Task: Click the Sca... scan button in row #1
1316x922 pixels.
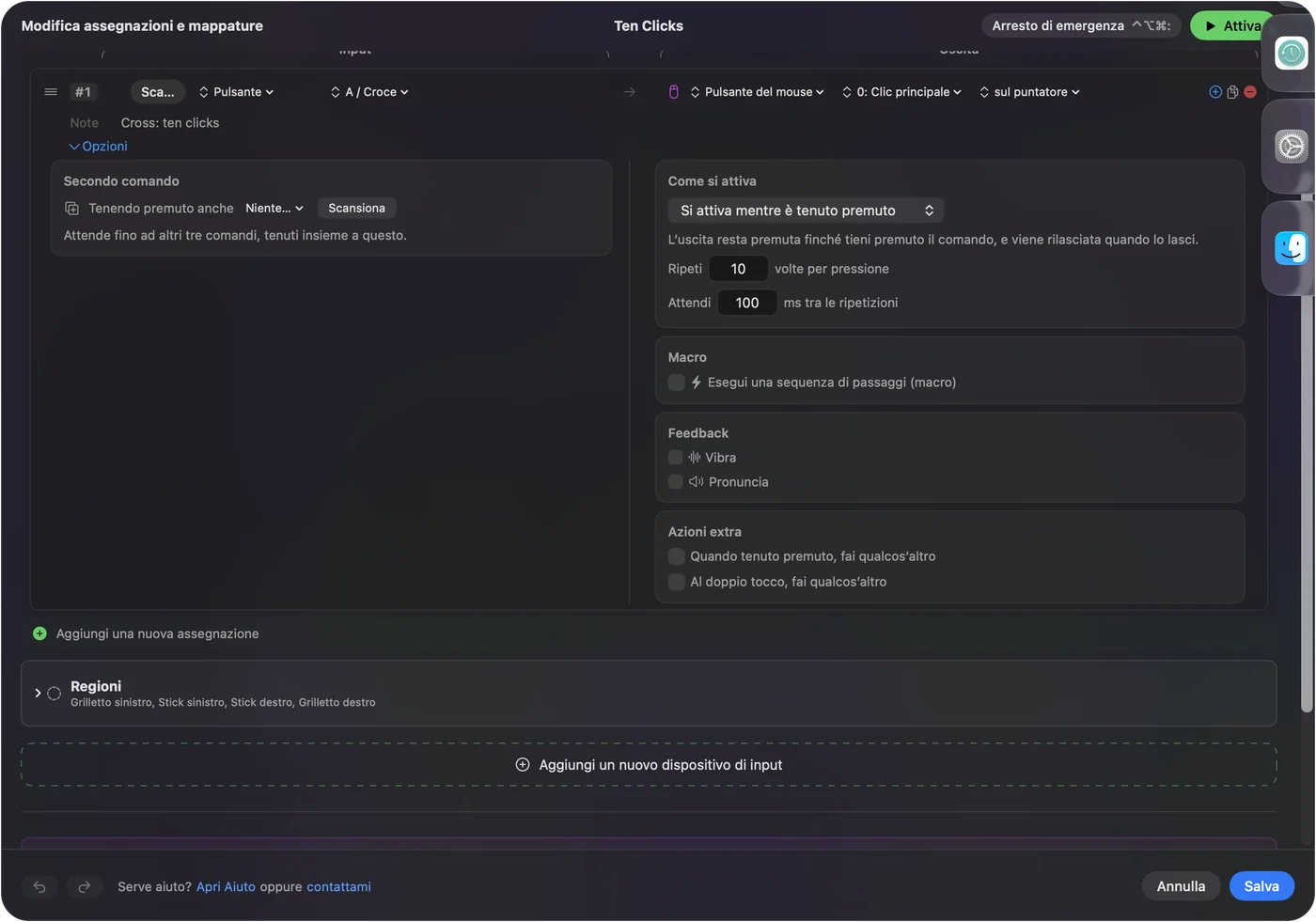Action: [157, 92]
